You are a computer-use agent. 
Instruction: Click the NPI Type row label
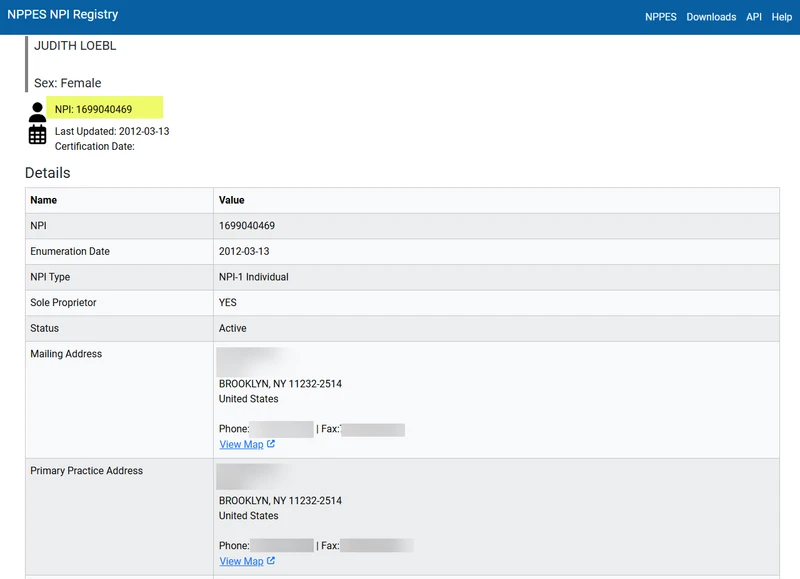pos(50,277)
